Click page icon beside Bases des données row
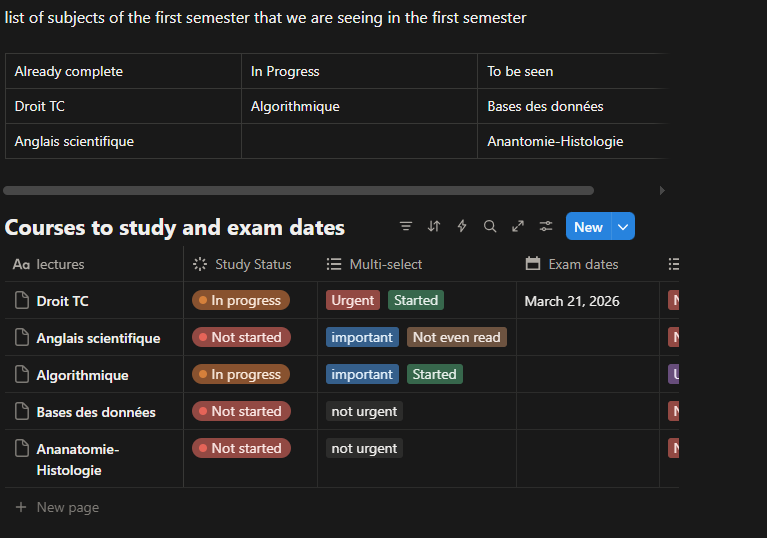The height and width of the screenshot is (538, 767). tap(22, 411)
